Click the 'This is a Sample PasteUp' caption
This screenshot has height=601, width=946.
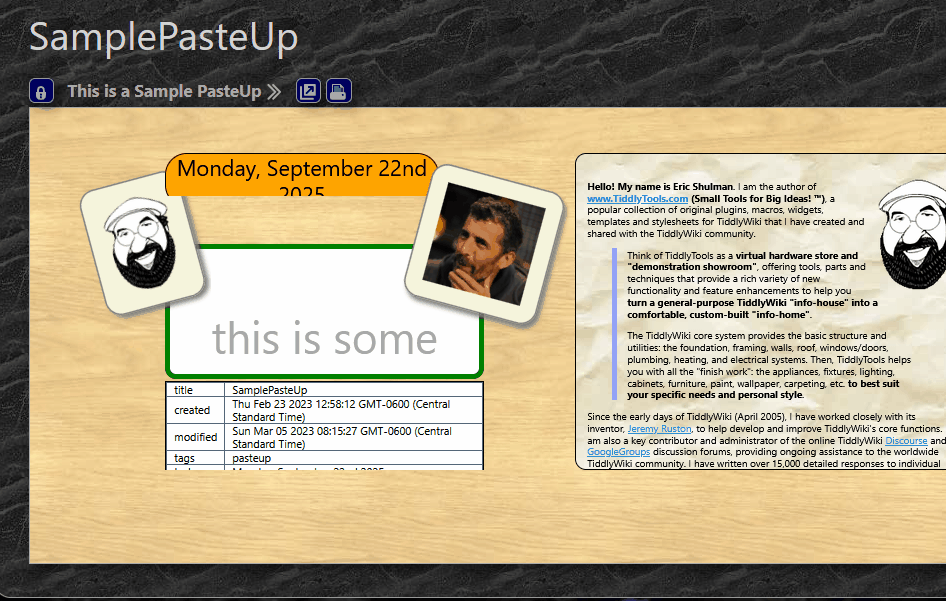(163, 91)
